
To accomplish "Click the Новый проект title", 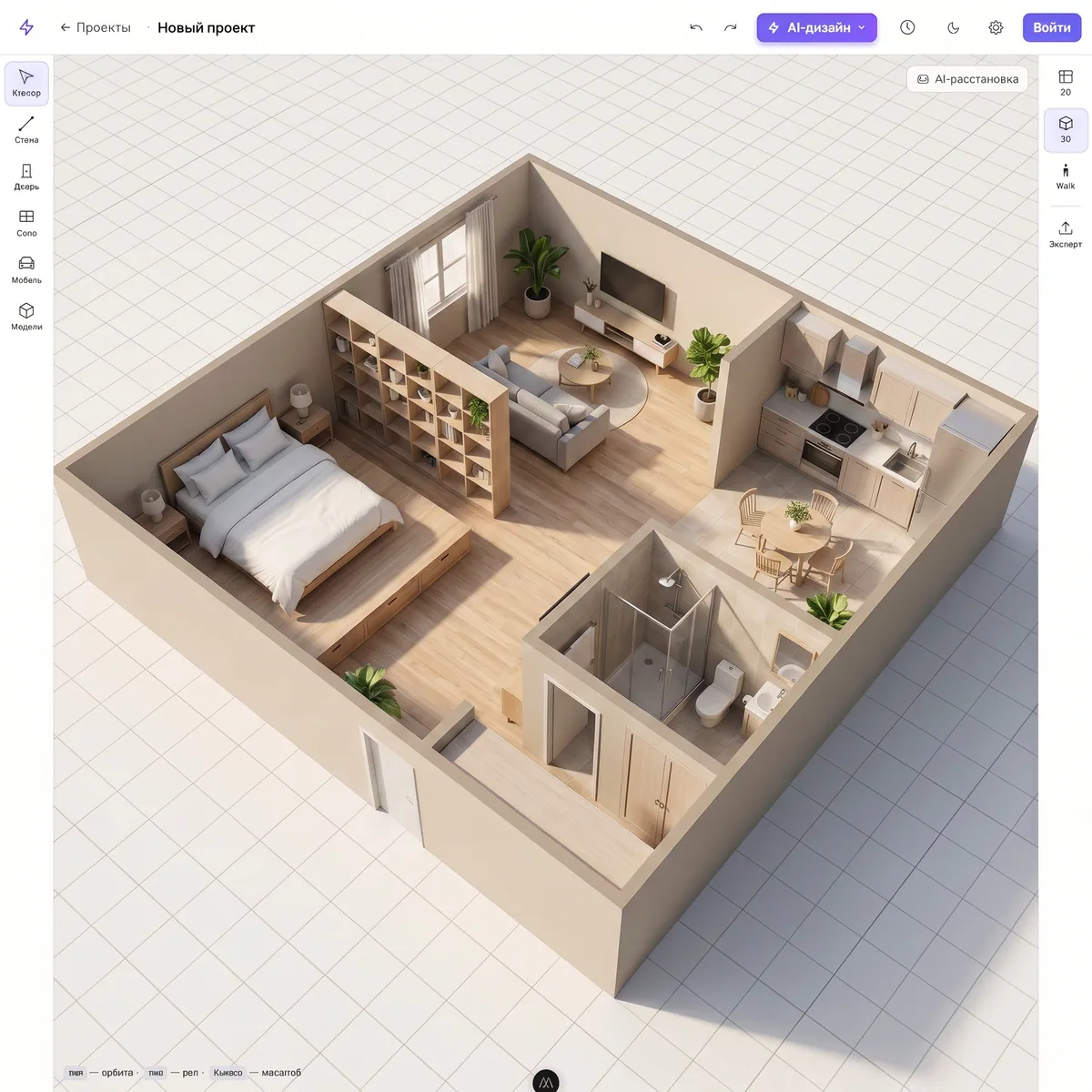I will pyautogui.click(x=207, y=27).
